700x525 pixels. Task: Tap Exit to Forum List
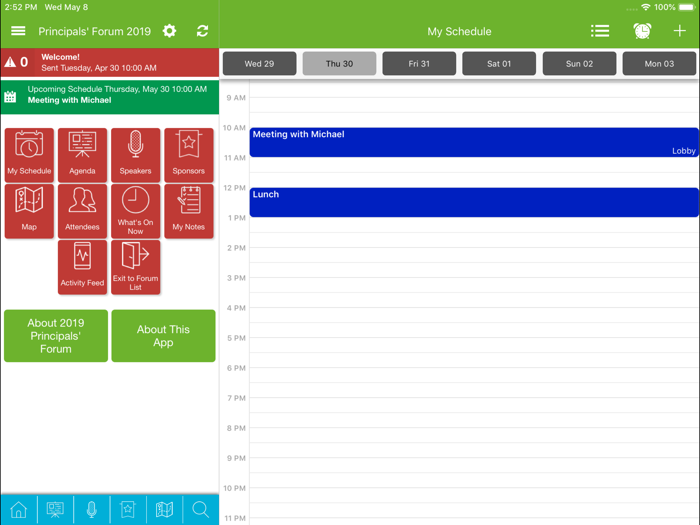[x=135, y=266]
